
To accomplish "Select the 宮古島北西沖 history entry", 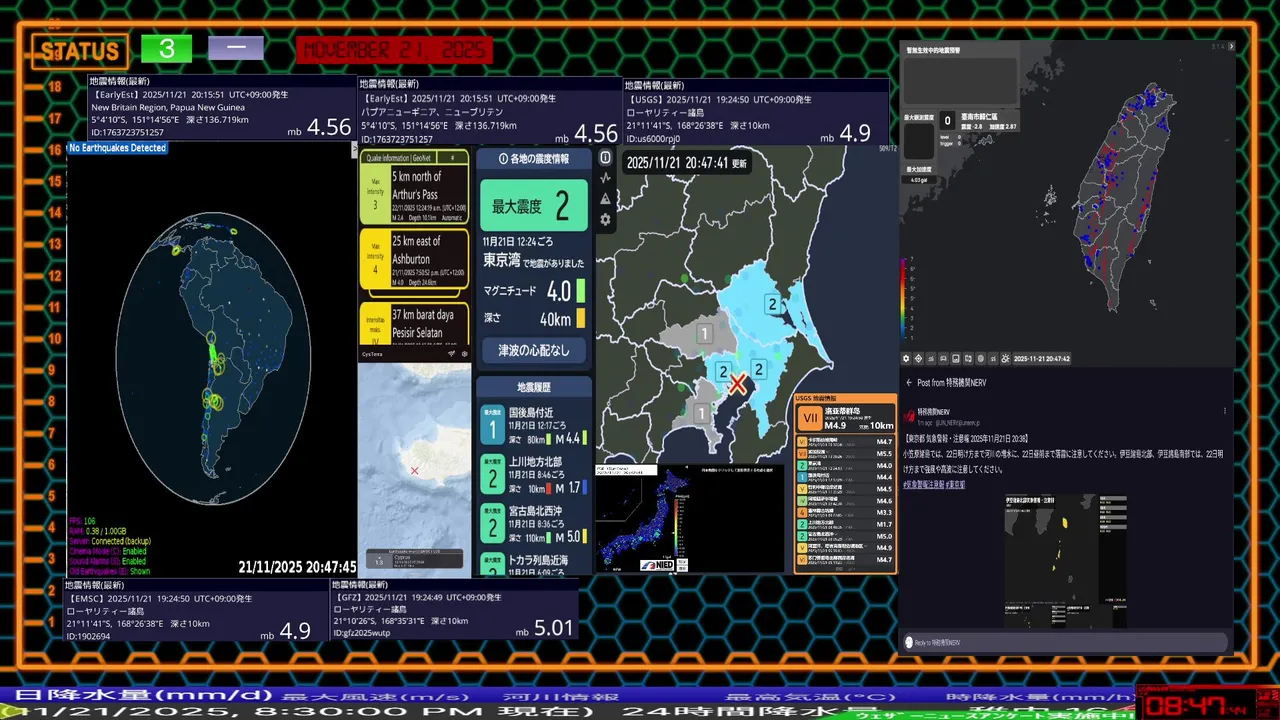I will coord(533,523).
